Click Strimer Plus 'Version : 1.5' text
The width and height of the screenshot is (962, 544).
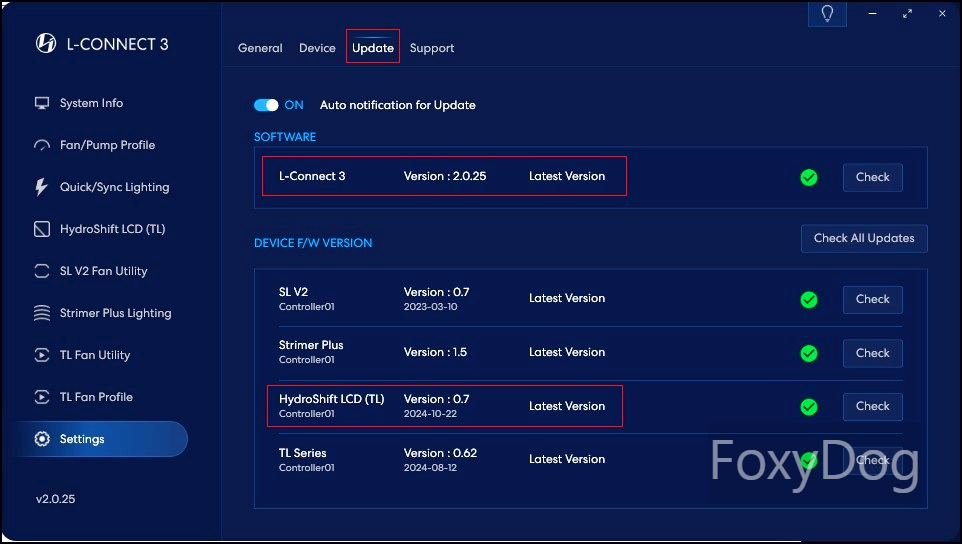[x=435, y=352]
